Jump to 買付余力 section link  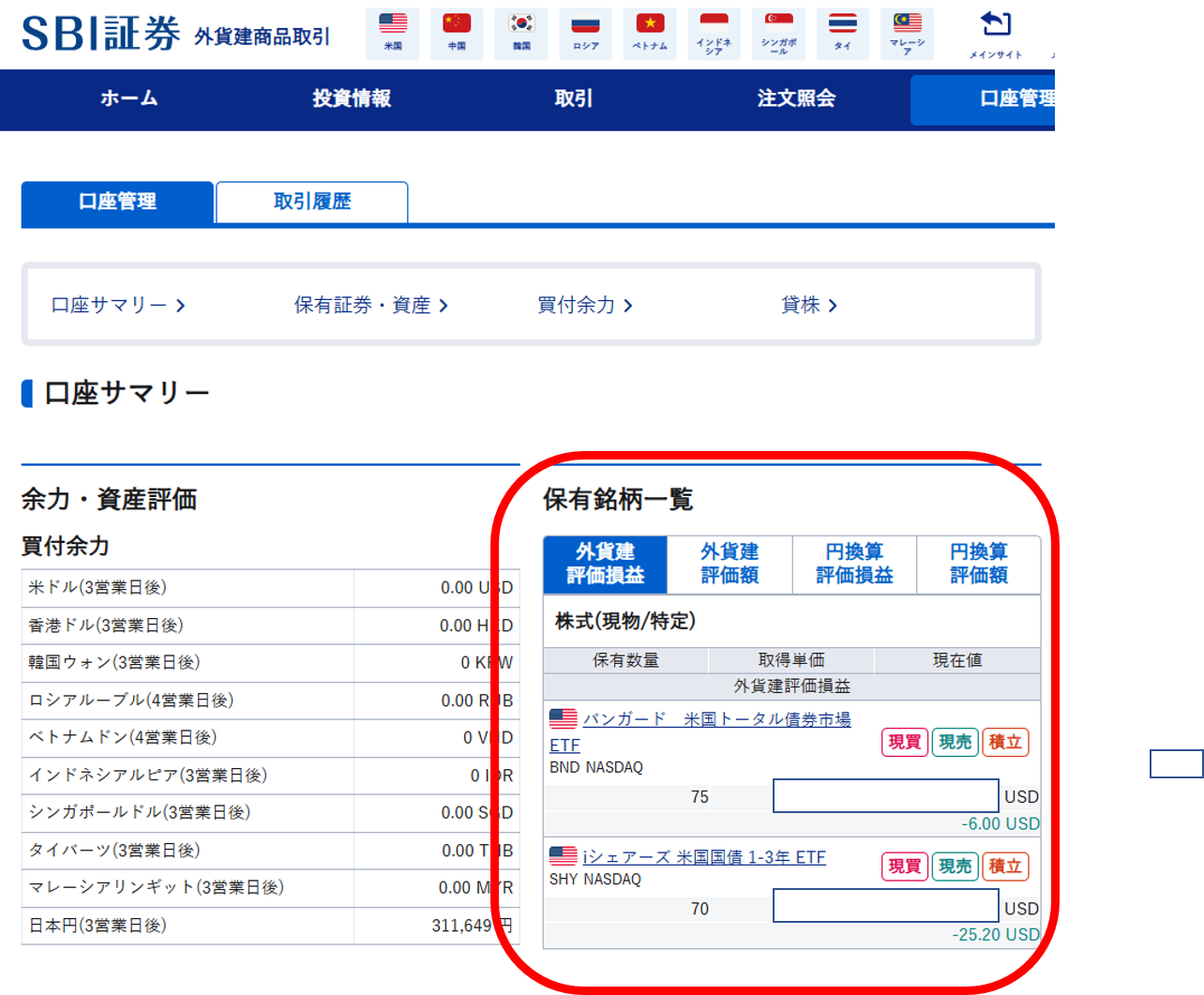(585, 305)
